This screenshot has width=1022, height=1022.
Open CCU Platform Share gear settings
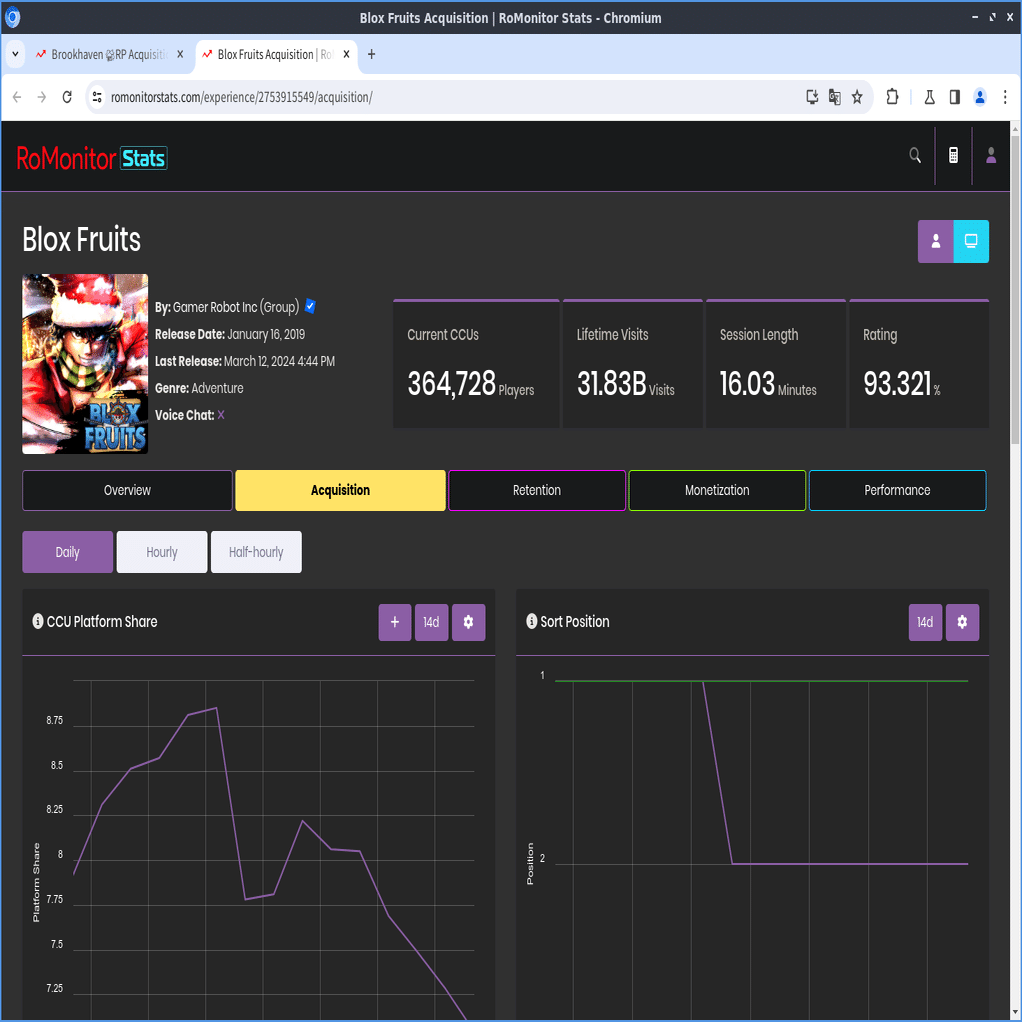click(x=468, y=622)
